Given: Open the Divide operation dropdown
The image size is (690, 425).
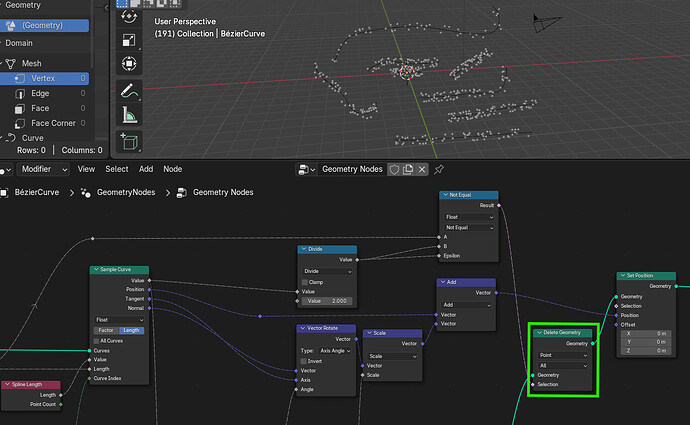Looking at the screenshot, I should coord(327,271).
